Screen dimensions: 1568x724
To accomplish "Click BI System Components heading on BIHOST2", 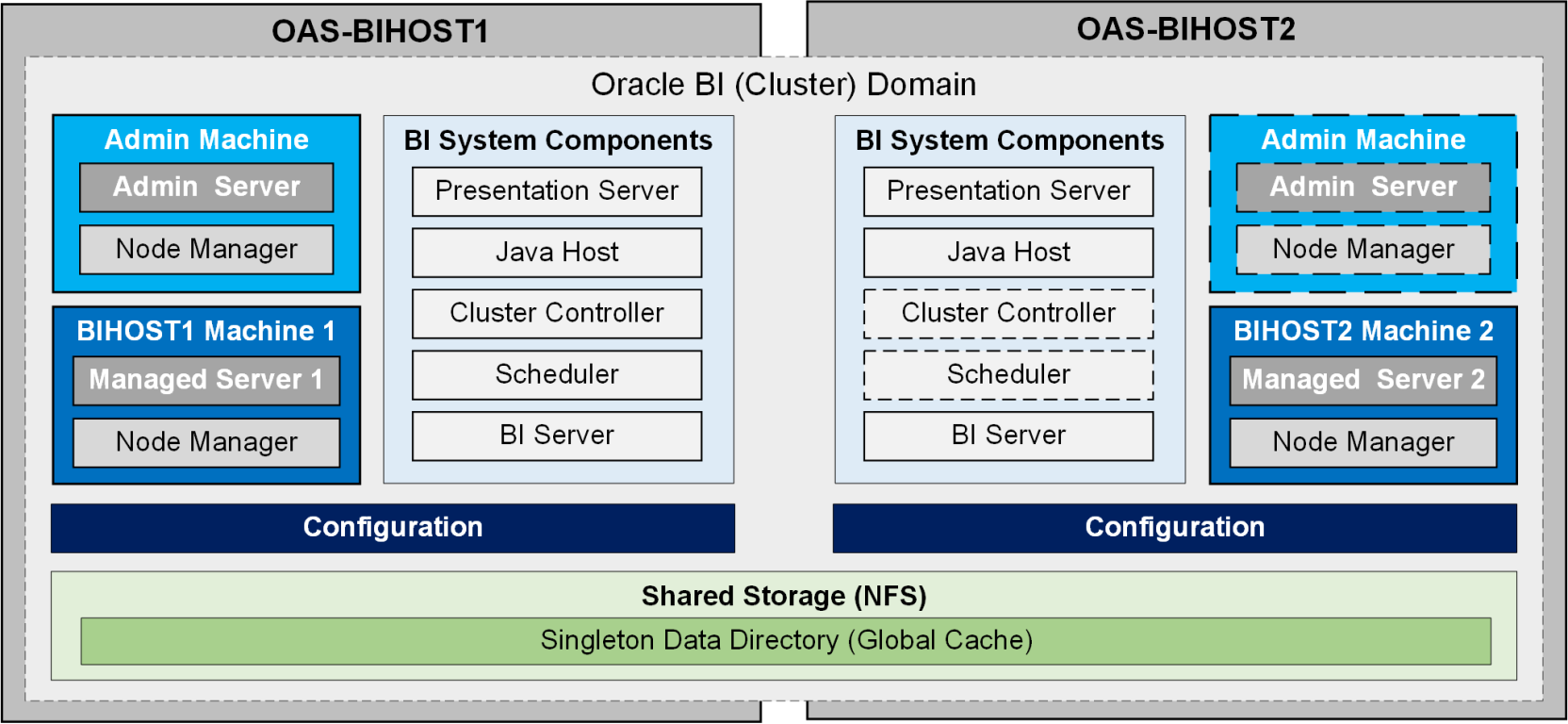I will point(1010,140).
